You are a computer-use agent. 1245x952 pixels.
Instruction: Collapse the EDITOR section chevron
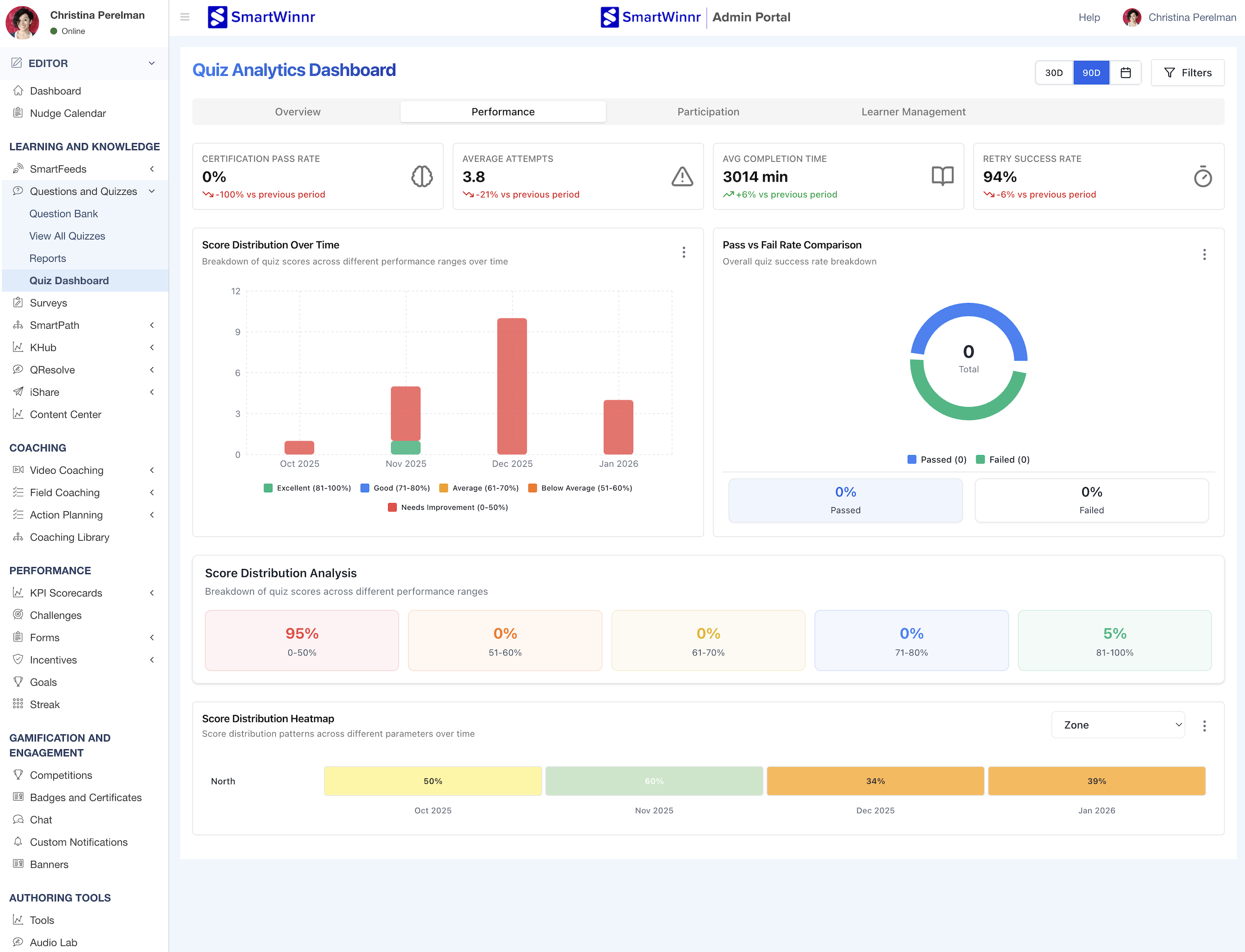pos(151,63)
